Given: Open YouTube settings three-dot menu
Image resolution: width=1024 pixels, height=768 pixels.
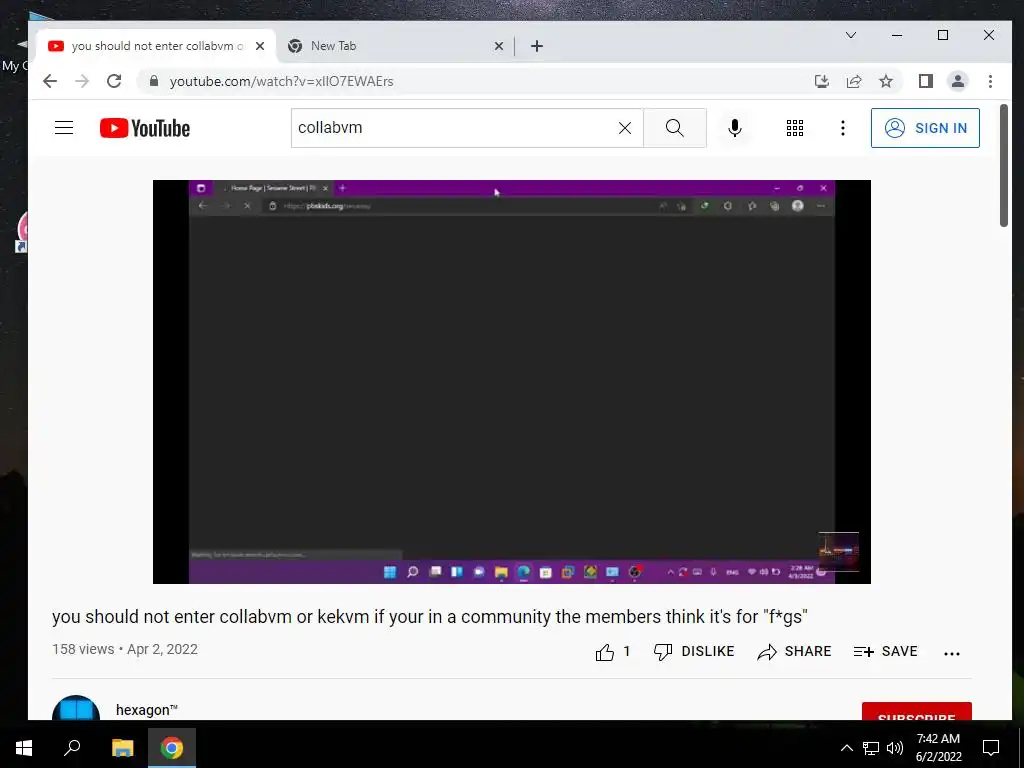Looking at the screenshot, I should point(842,128).
